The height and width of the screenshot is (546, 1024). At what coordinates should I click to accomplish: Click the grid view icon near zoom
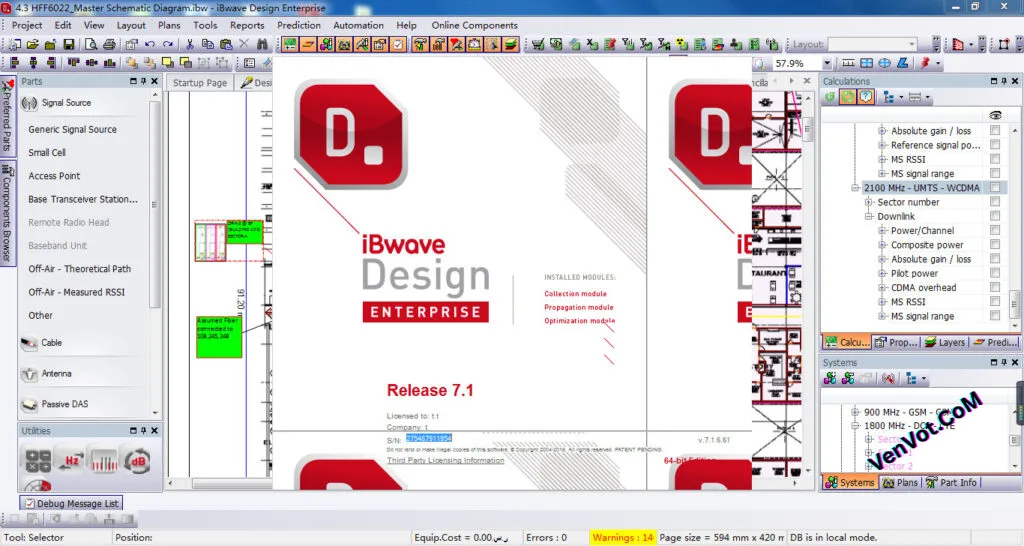click(866, 63)
